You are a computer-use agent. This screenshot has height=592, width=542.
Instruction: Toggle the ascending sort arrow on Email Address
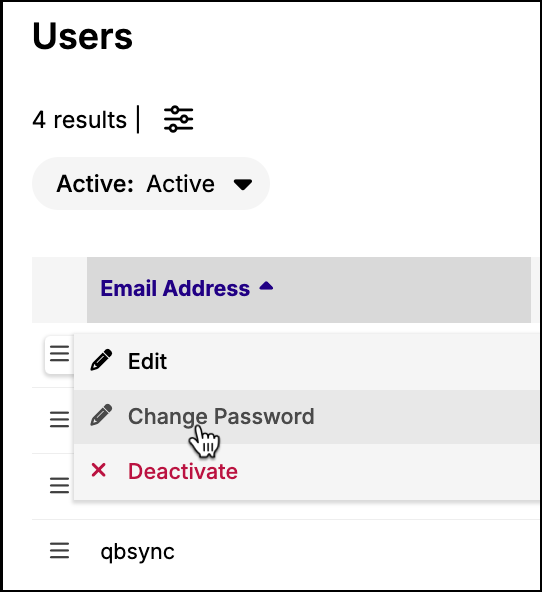pyautogui.click(x=266, y=286)
